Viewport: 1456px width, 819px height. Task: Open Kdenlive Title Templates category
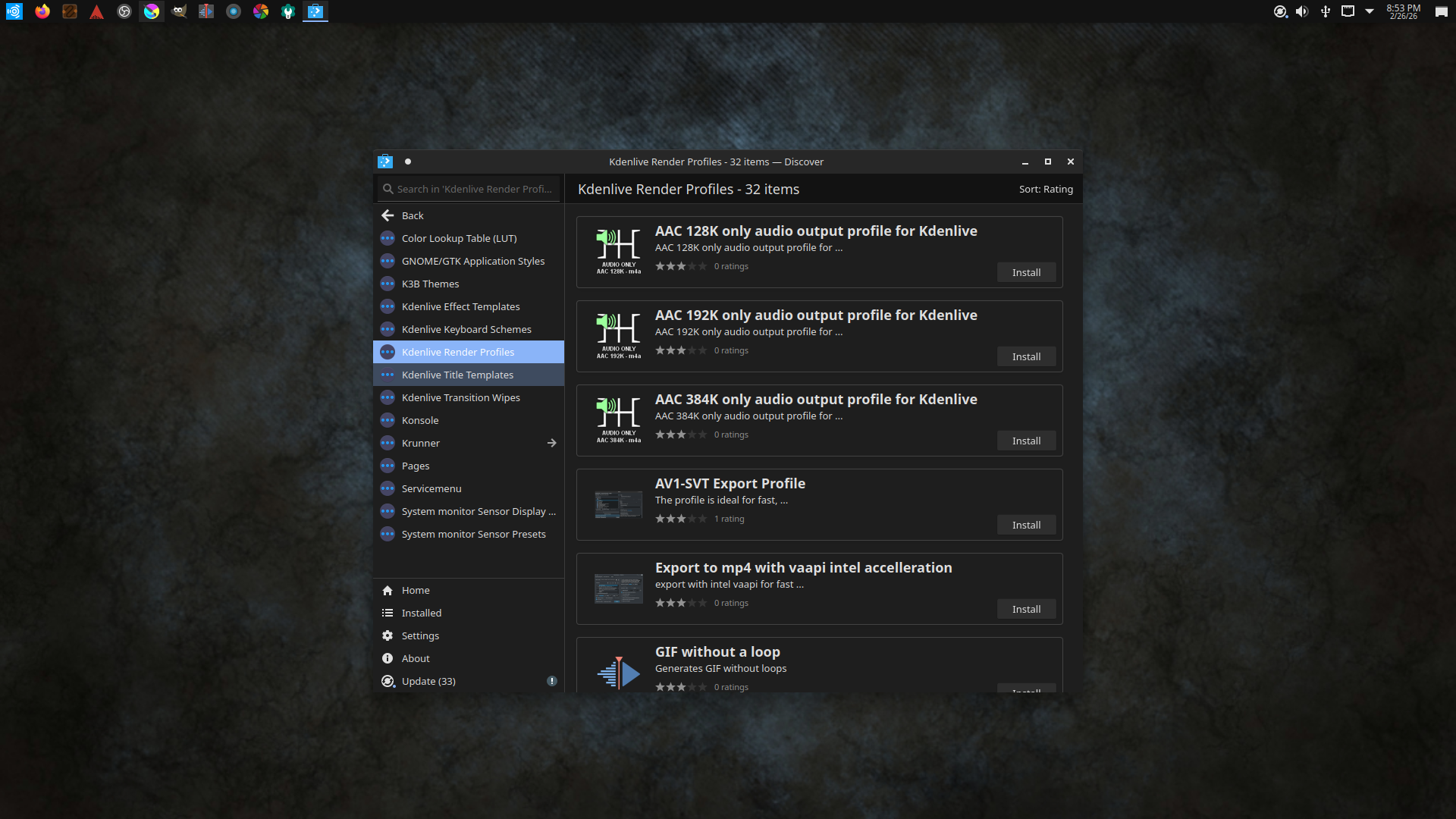(x=469, y=375)
